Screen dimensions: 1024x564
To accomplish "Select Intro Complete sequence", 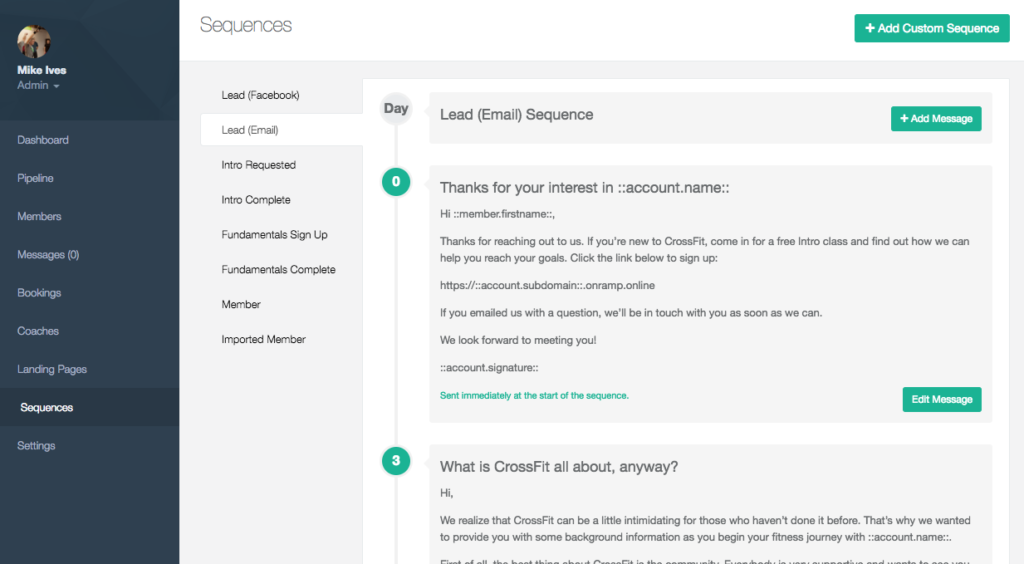I will coord(255,200).
